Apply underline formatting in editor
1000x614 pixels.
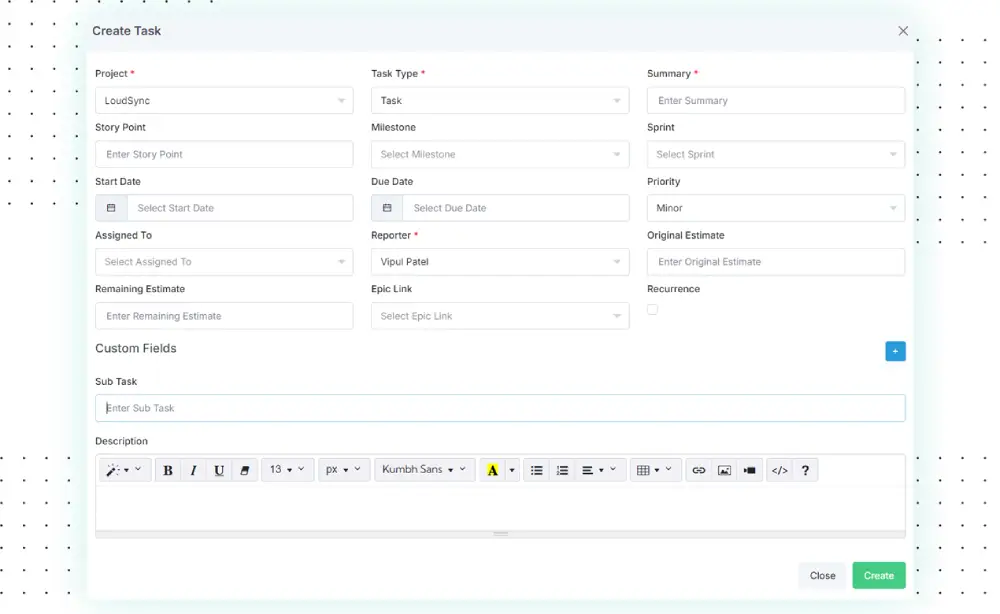point(219,470)
